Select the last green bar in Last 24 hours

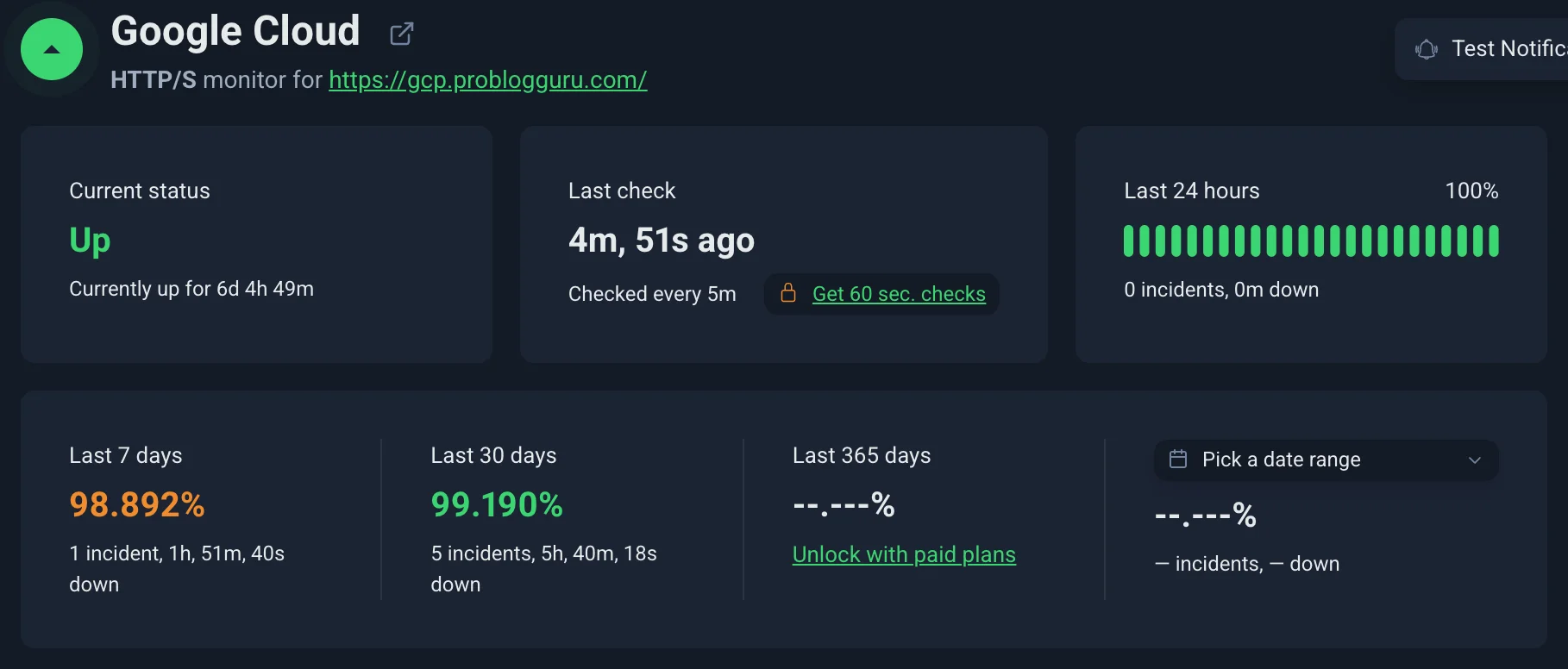click(1494, 241)
